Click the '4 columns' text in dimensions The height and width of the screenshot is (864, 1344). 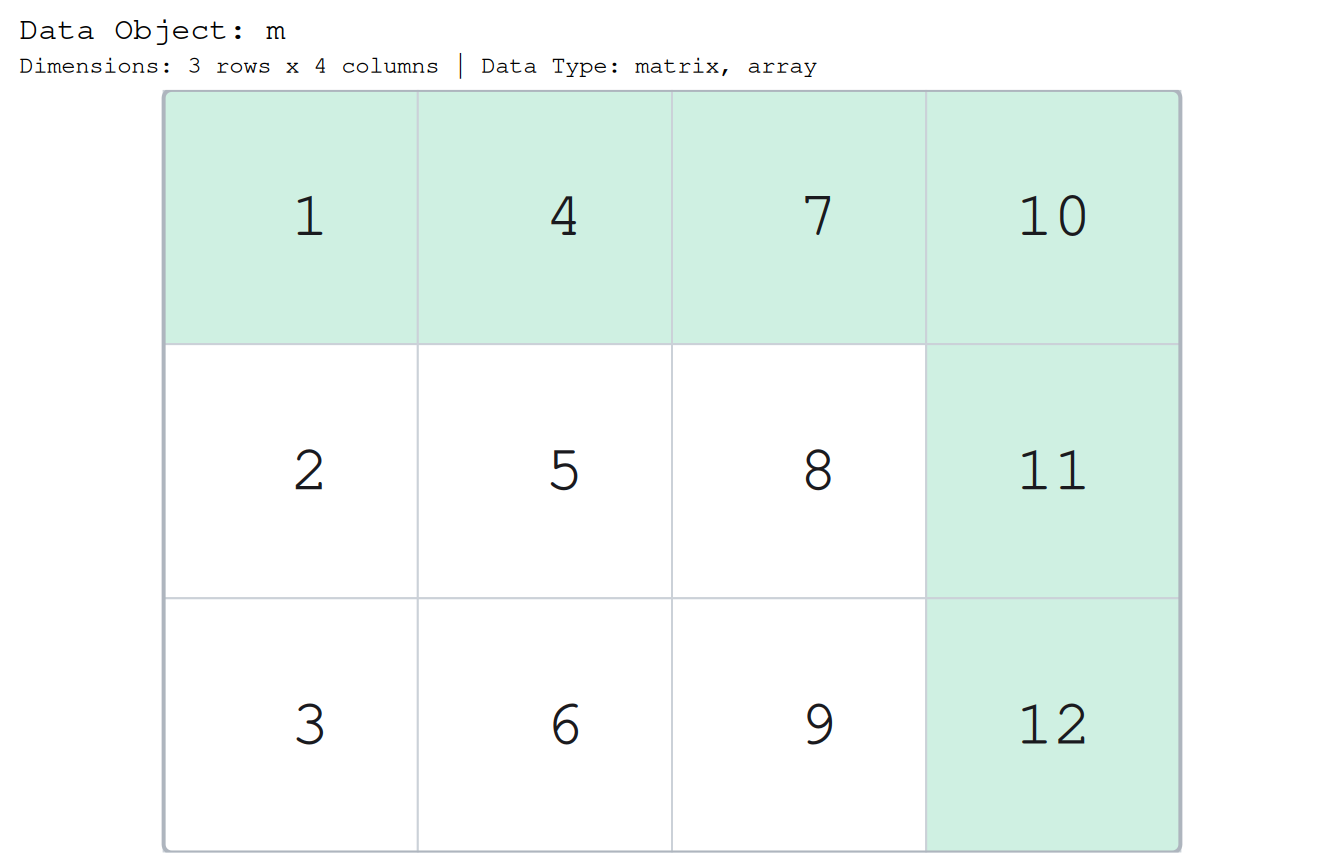pos(376,67)
